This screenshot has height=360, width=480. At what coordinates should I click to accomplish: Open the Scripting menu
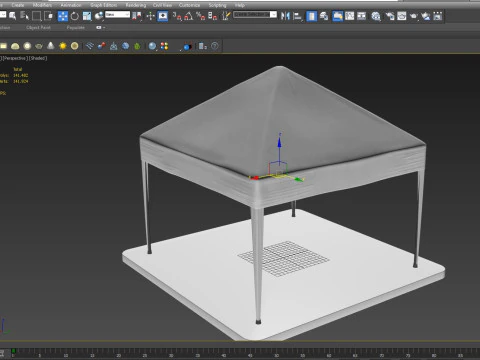217,5
